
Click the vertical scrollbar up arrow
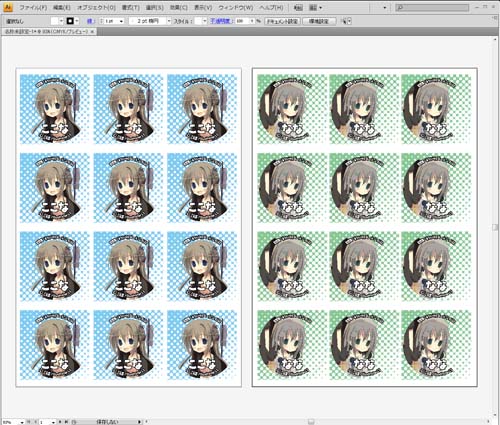pos(495,40)
